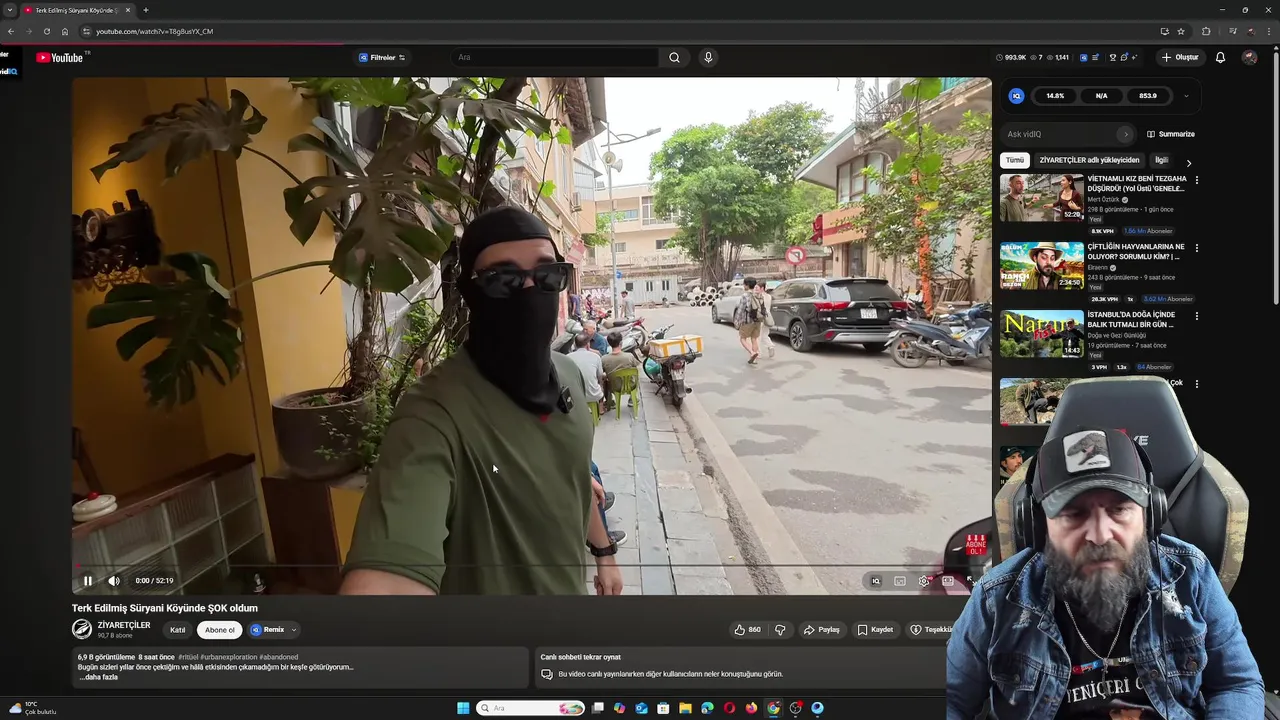The image size is (1280, 720).
Task: Show more filter chips with the arrow
Action: [x=1189, y=162]
